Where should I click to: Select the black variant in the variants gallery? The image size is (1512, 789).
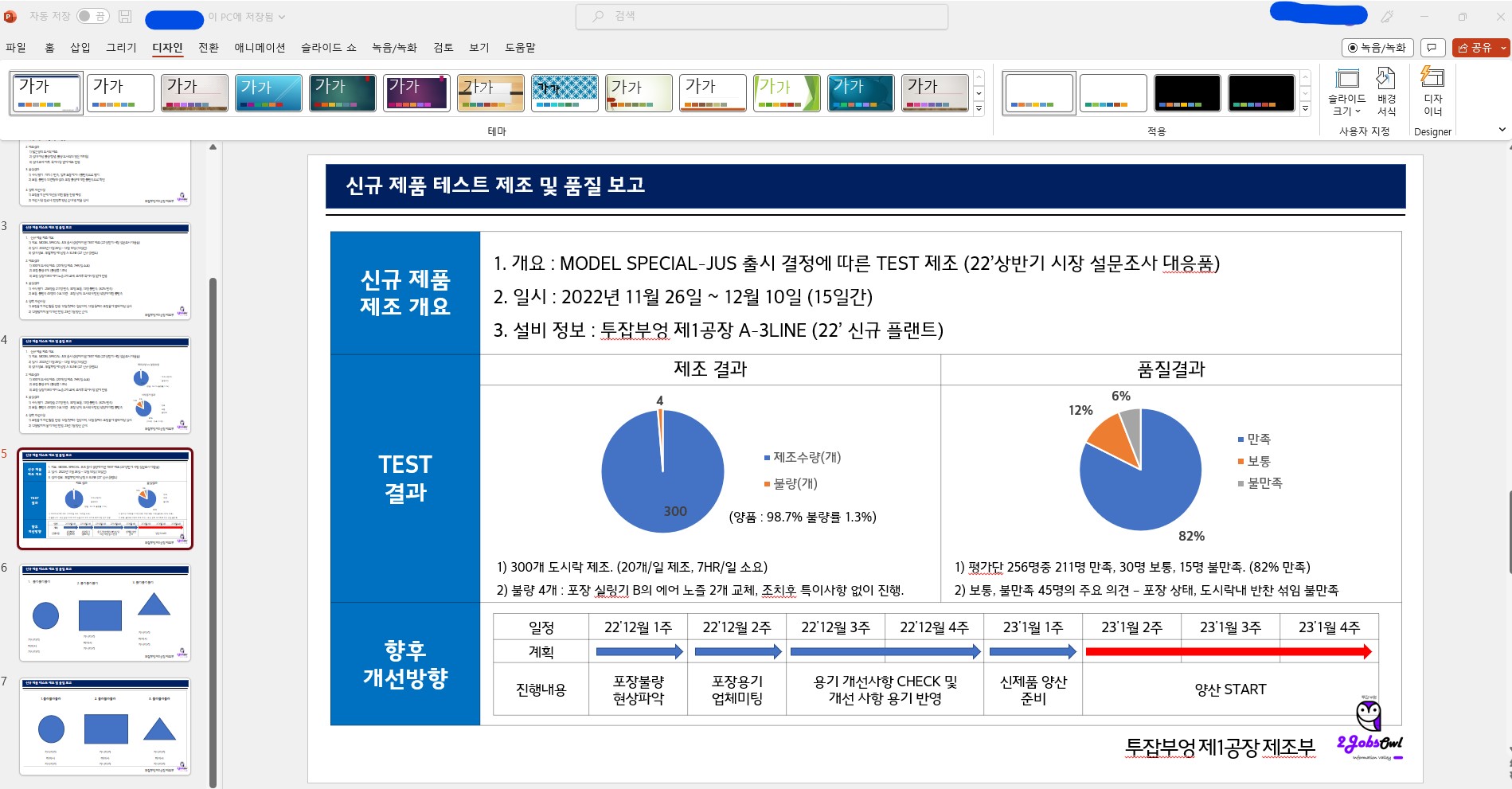pos(1186,92)
